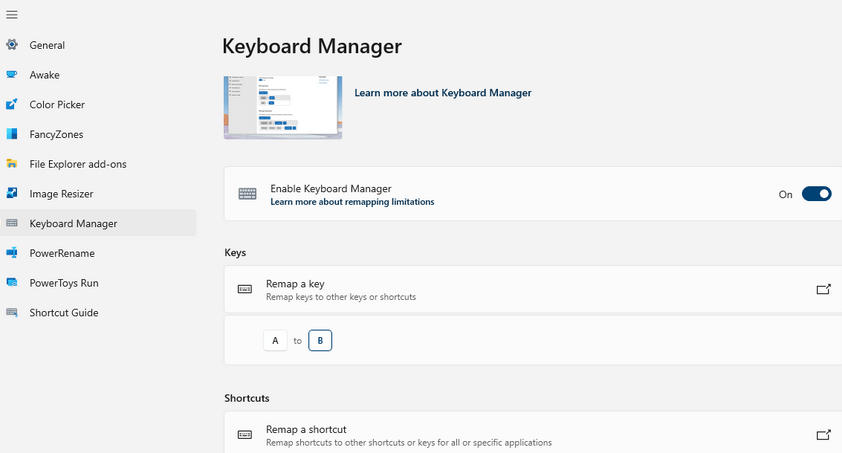Viewport: 842px width, 453px height.
Task: Click the remapped B key chip
Action: click(320, 340)
